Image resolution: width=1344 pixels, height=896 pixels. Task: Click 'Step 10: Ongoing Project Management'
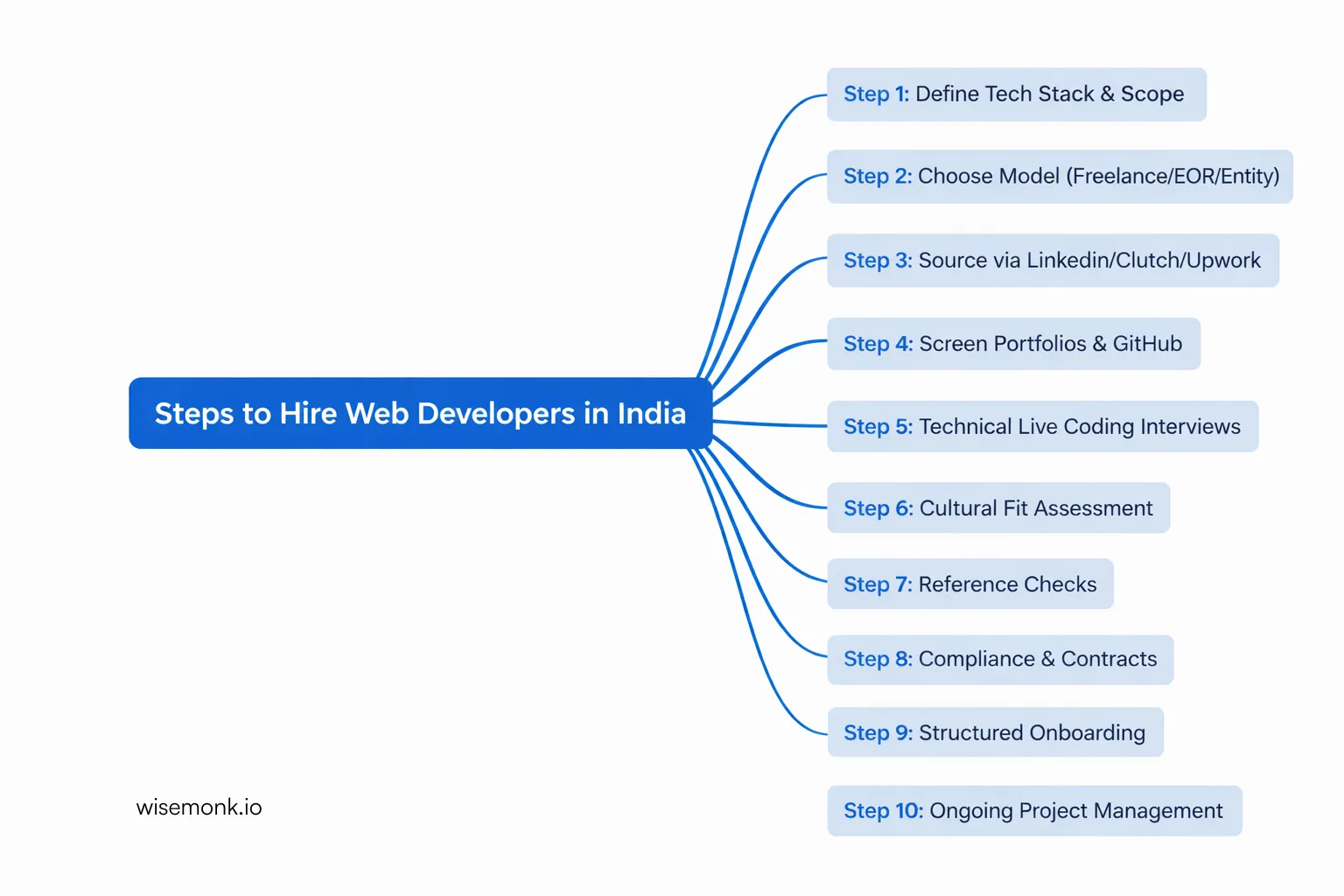tap(1034, 811)
